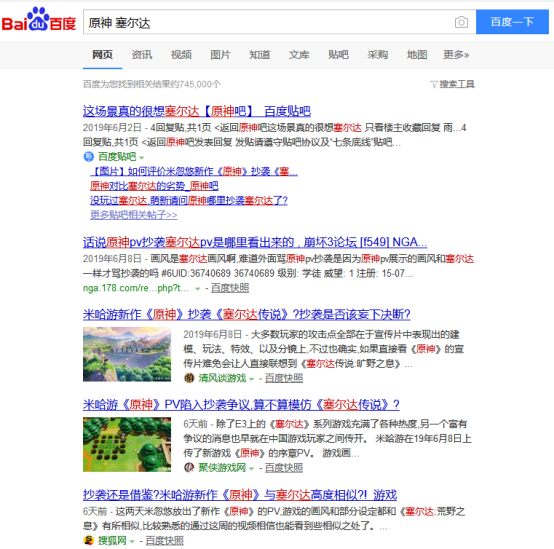554x549 pixels.
Task: Expand the 百度贴吧 source dropdown arrow
Action: click(142, 157)
